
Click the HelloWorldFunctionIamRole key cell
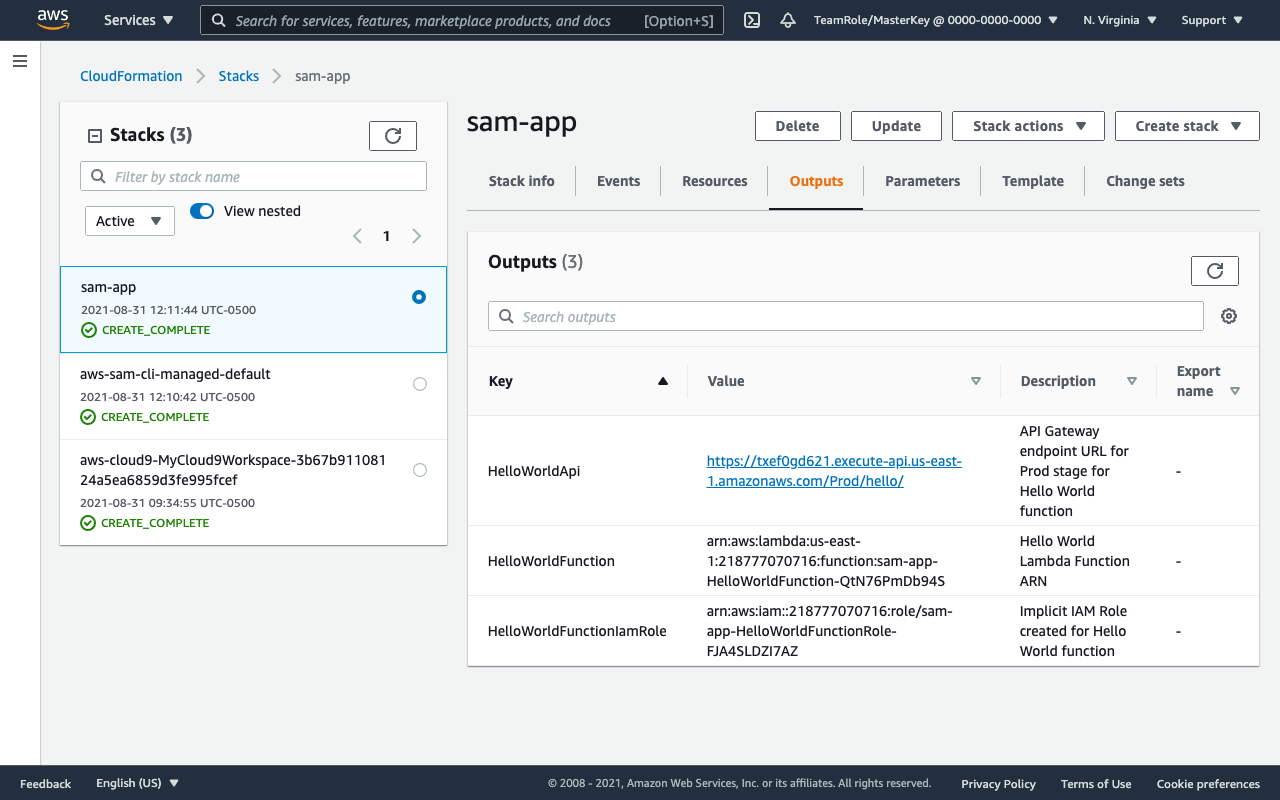tap(577, 631)
